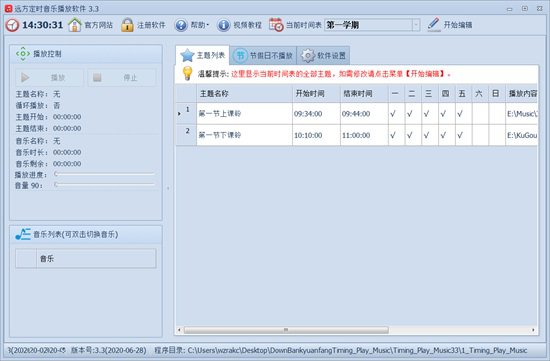This screenshot has width=550, height=361.
Task: Toggle Wednesday check for 第一节上课铃
Action: [x=427, y=114]
